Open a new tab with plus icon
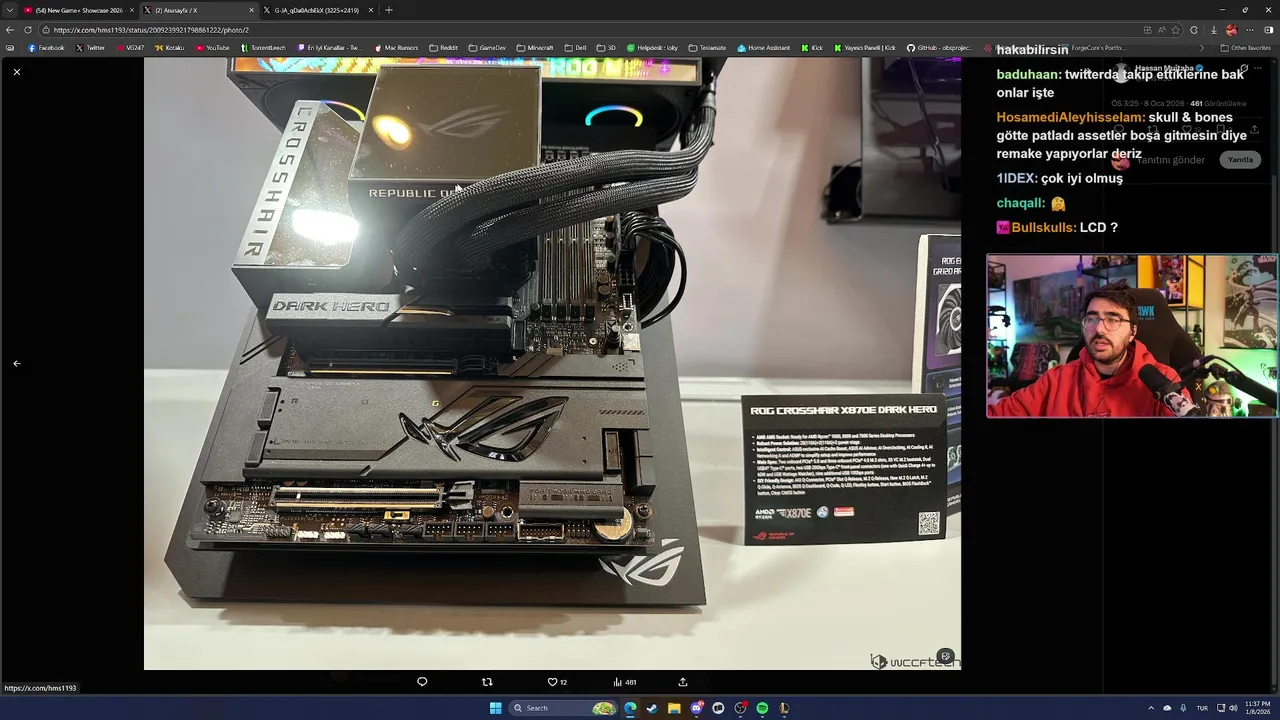 (x=389, y=10)
